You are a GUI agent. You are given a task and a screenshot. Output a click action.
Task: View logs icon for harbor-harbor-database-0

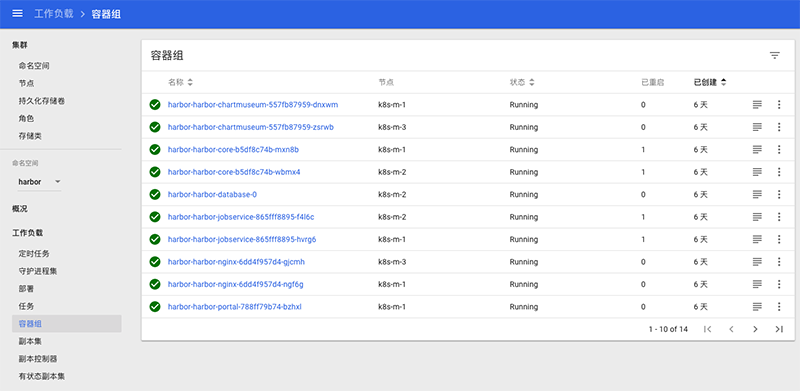[757, 194]
